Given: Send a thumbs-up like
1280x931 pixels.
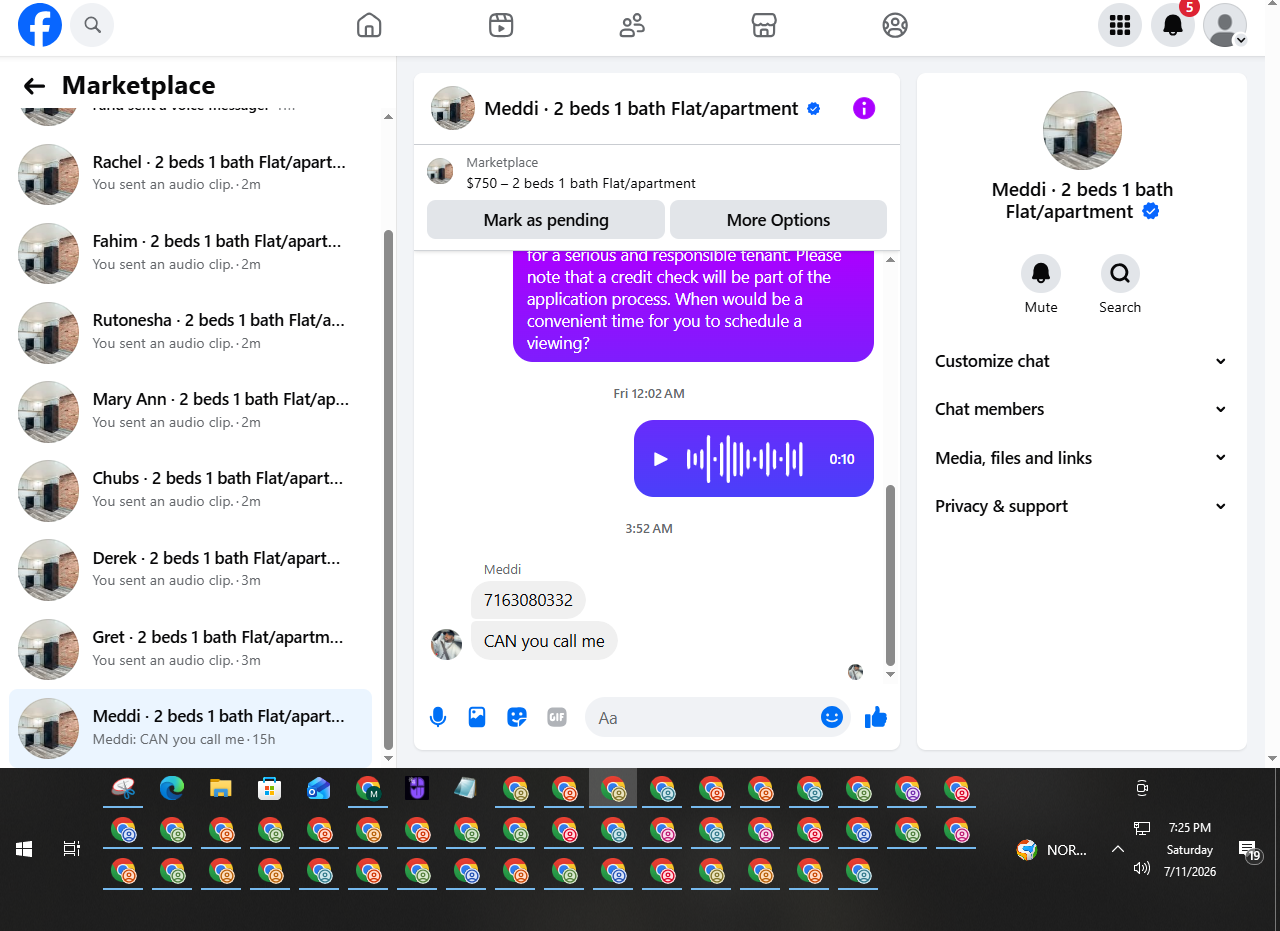Looking at the screenshot, I should coord(876,717).
